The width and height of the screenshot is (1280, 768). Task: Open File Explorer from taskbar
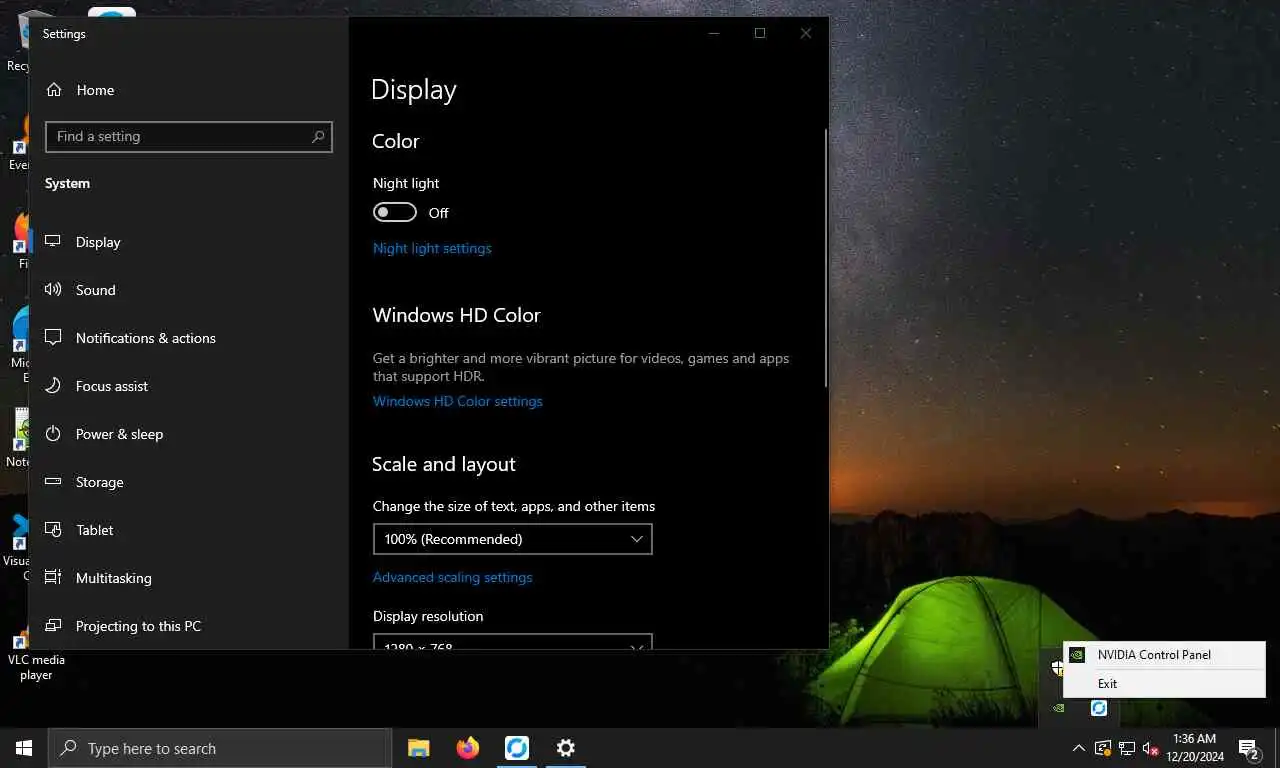click(x=419, y=748)
